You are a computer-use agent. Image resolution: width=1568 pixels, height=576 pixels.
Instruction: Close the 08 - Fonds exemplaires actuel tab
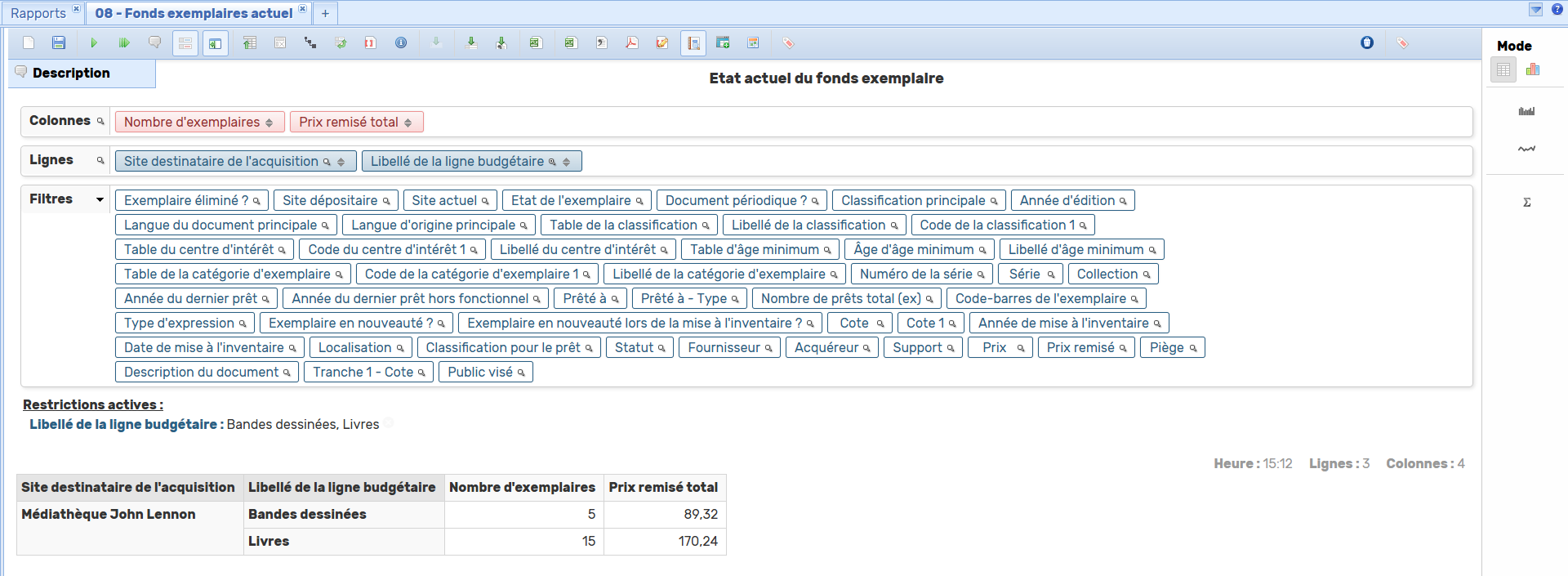pyautogui.click(x=302, y=9)
